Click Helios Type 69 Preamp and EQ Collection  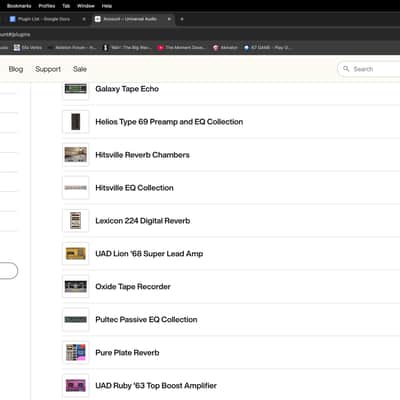[169, 122]
